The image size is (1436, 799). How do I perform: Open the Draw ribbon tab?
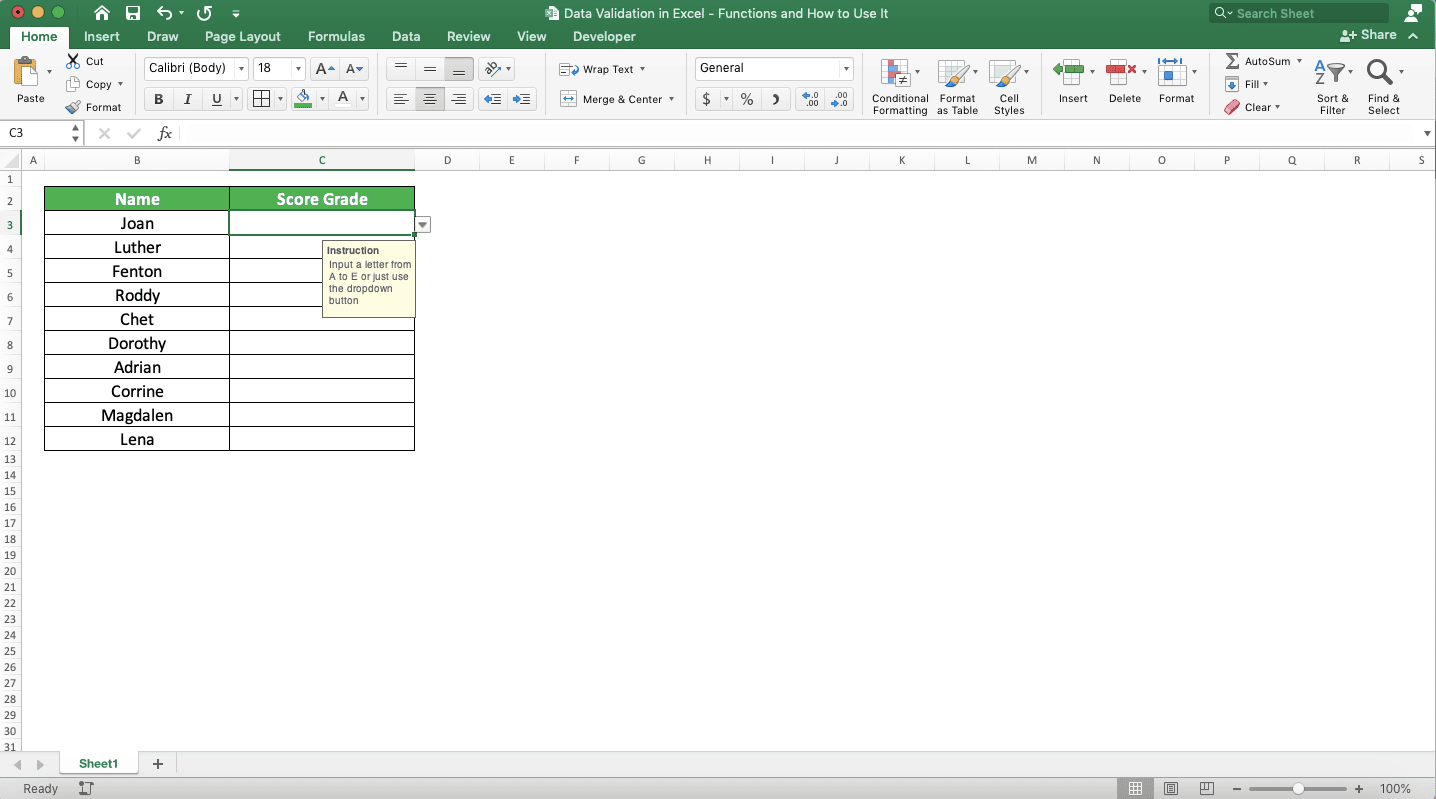coord(163,36)
